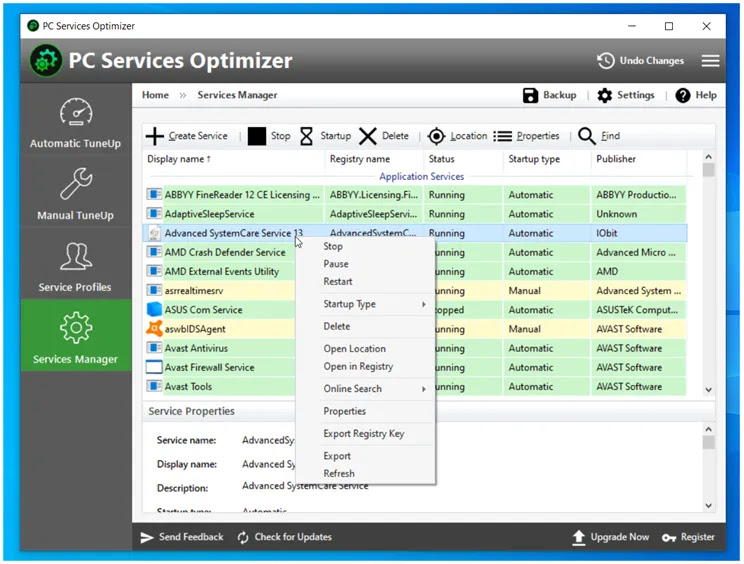Image resolution: width=744 pixels, height=564 pixels.
Task: Click the PC Services Optimizer logo in the header
Action: tap(46, 61)
